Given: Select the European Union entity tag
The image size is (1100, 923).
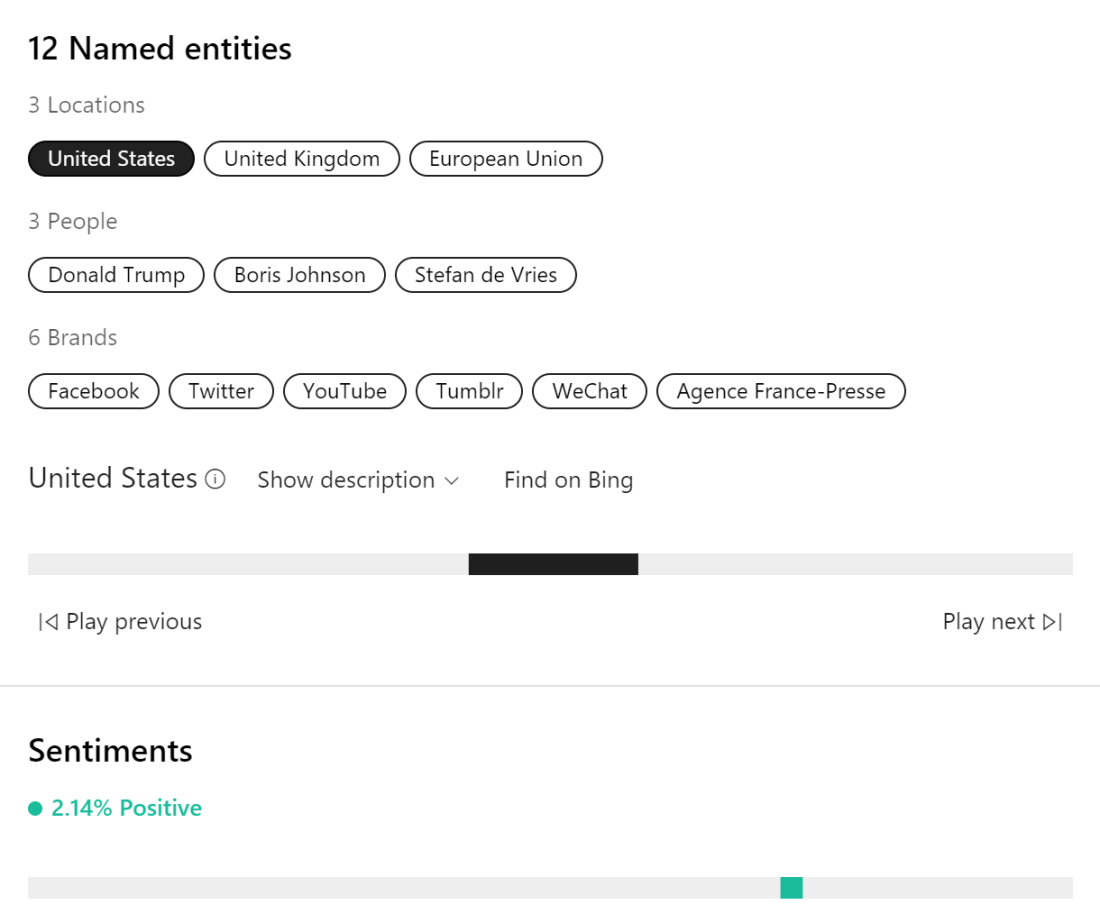Looking at the screenshot, I should pos(506,159).
